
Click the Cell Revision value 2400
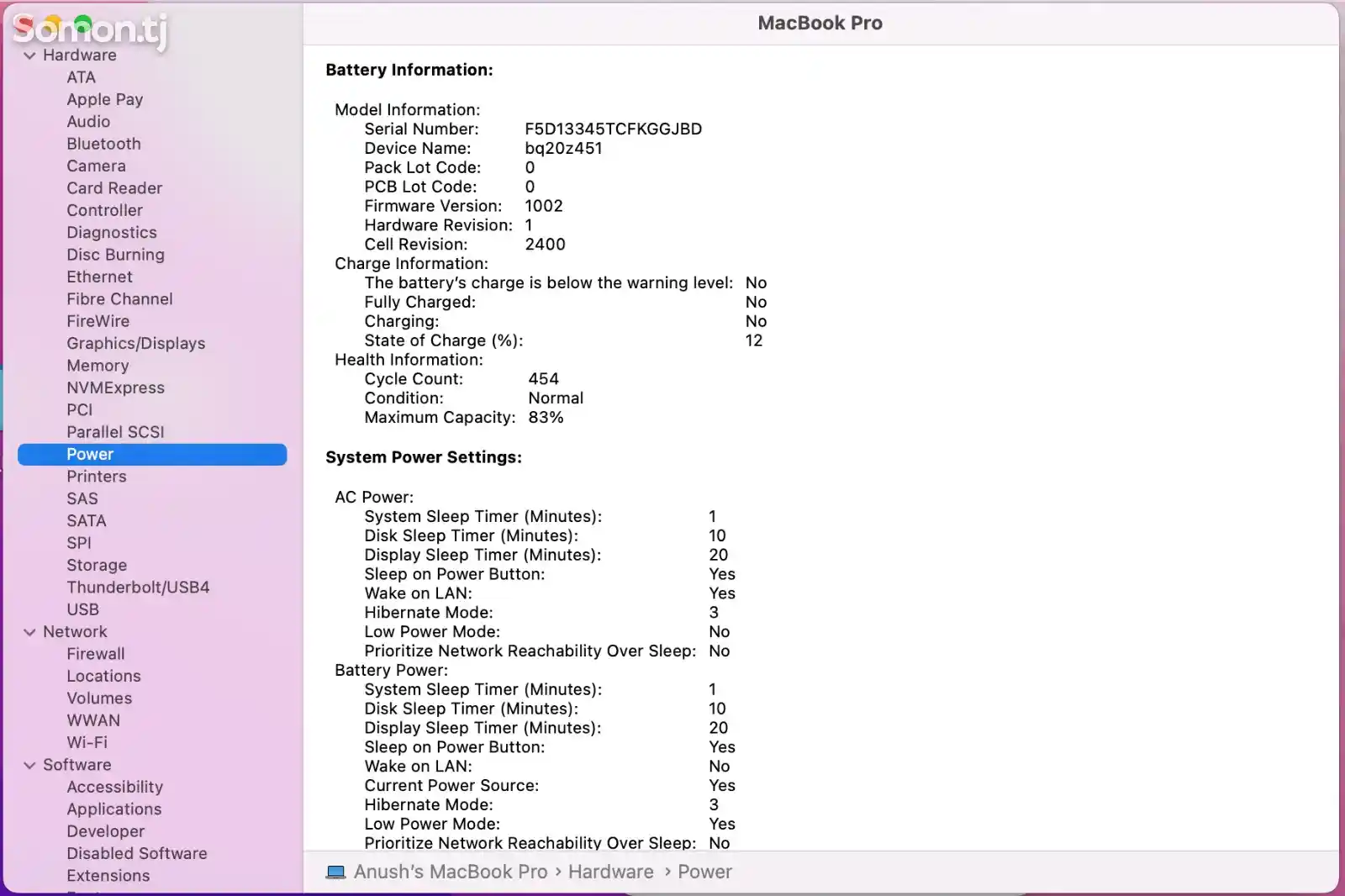545,245
